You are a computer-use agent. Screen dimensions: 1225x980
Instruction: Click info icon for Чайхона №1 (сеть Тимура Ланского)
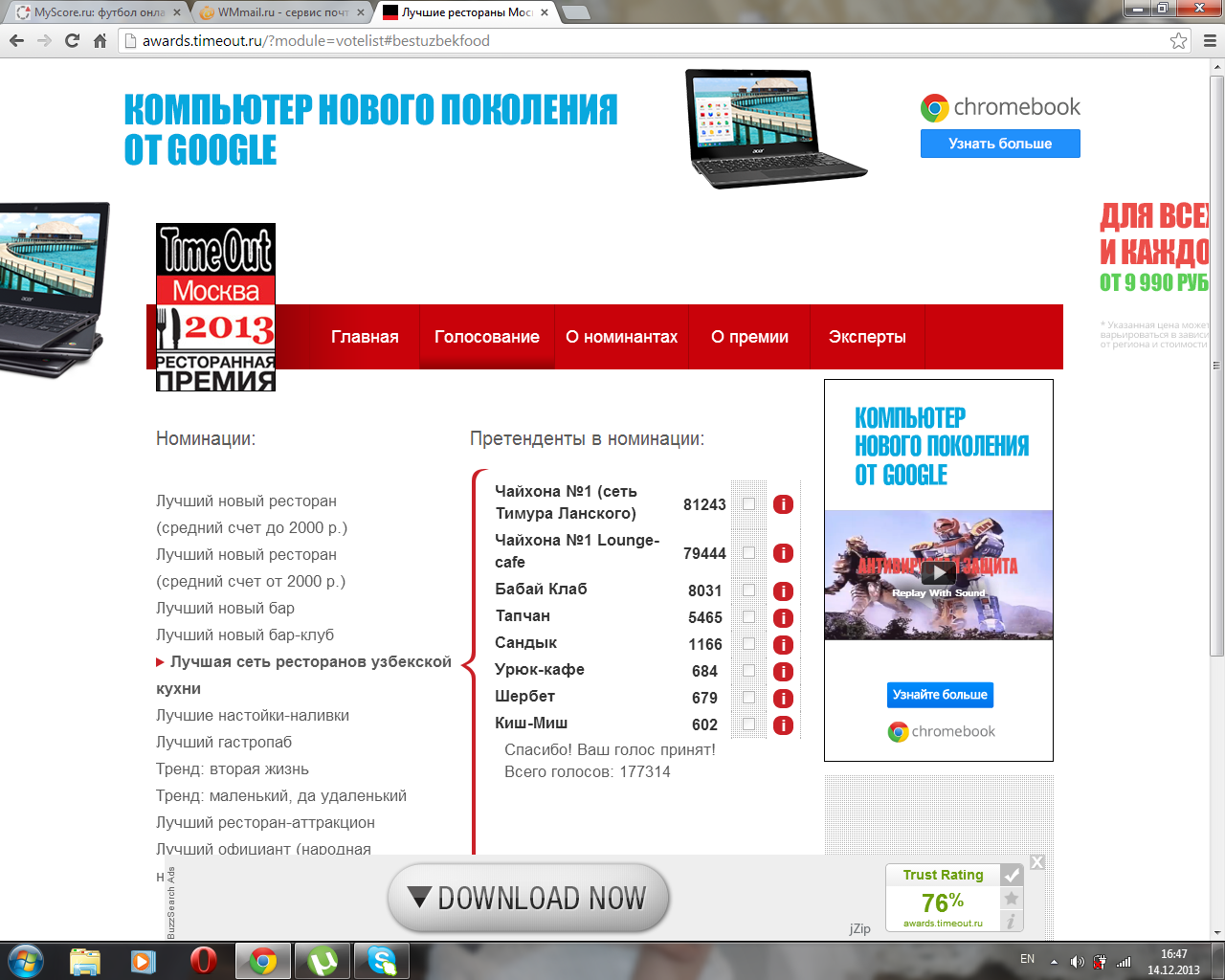pyautogui.click(x=783, y=504)
